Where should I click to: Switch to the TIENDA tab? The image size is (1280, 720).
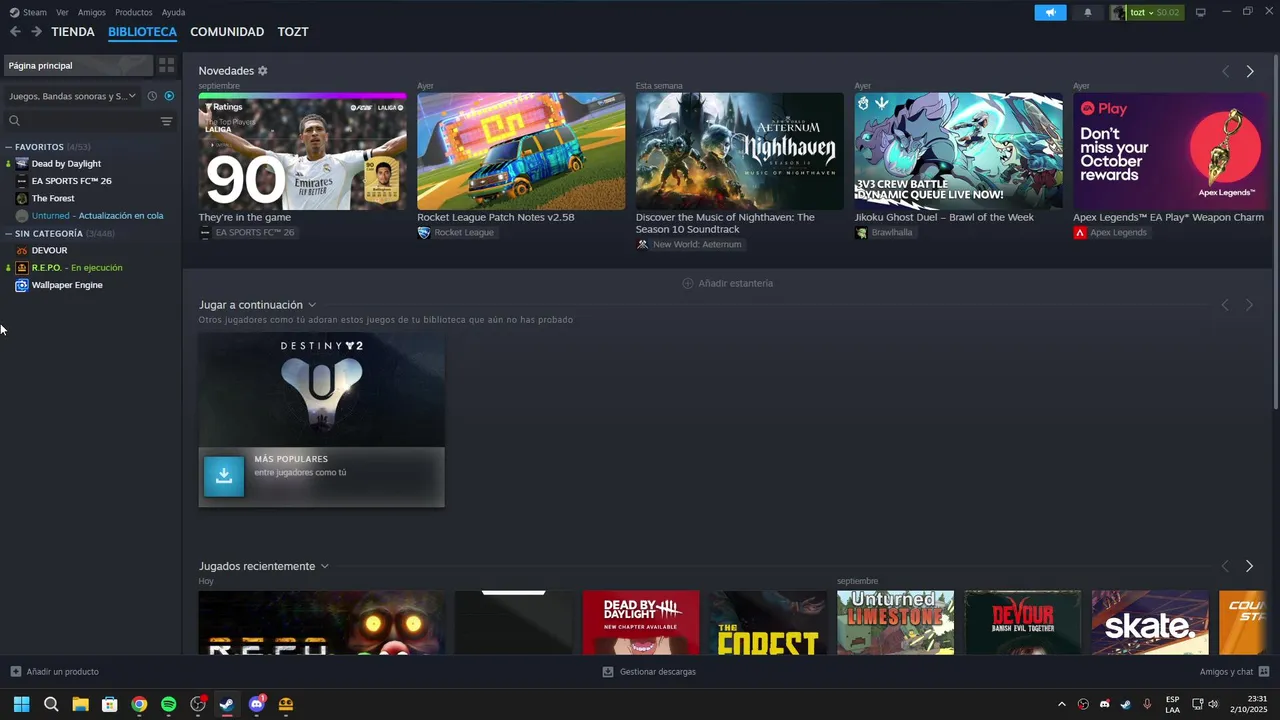[73, 32]
